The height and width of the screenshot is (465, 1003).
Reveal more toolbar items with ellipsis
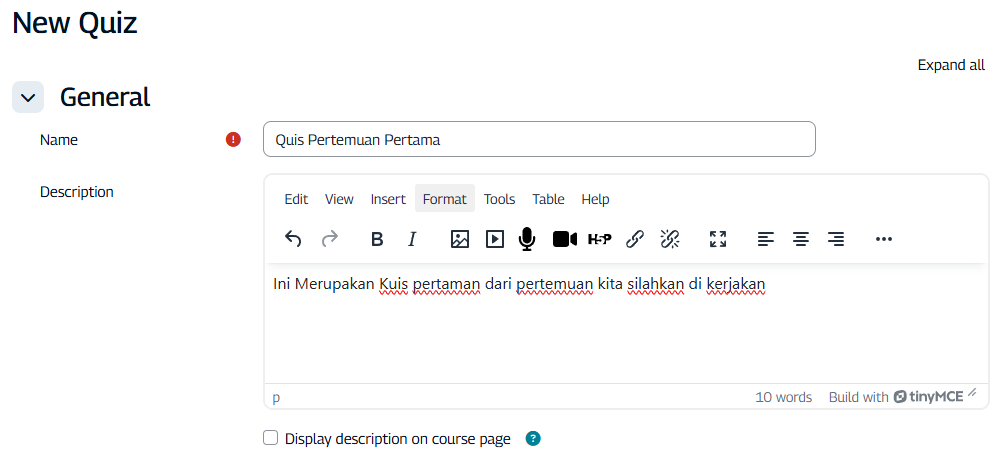point(883,239)
